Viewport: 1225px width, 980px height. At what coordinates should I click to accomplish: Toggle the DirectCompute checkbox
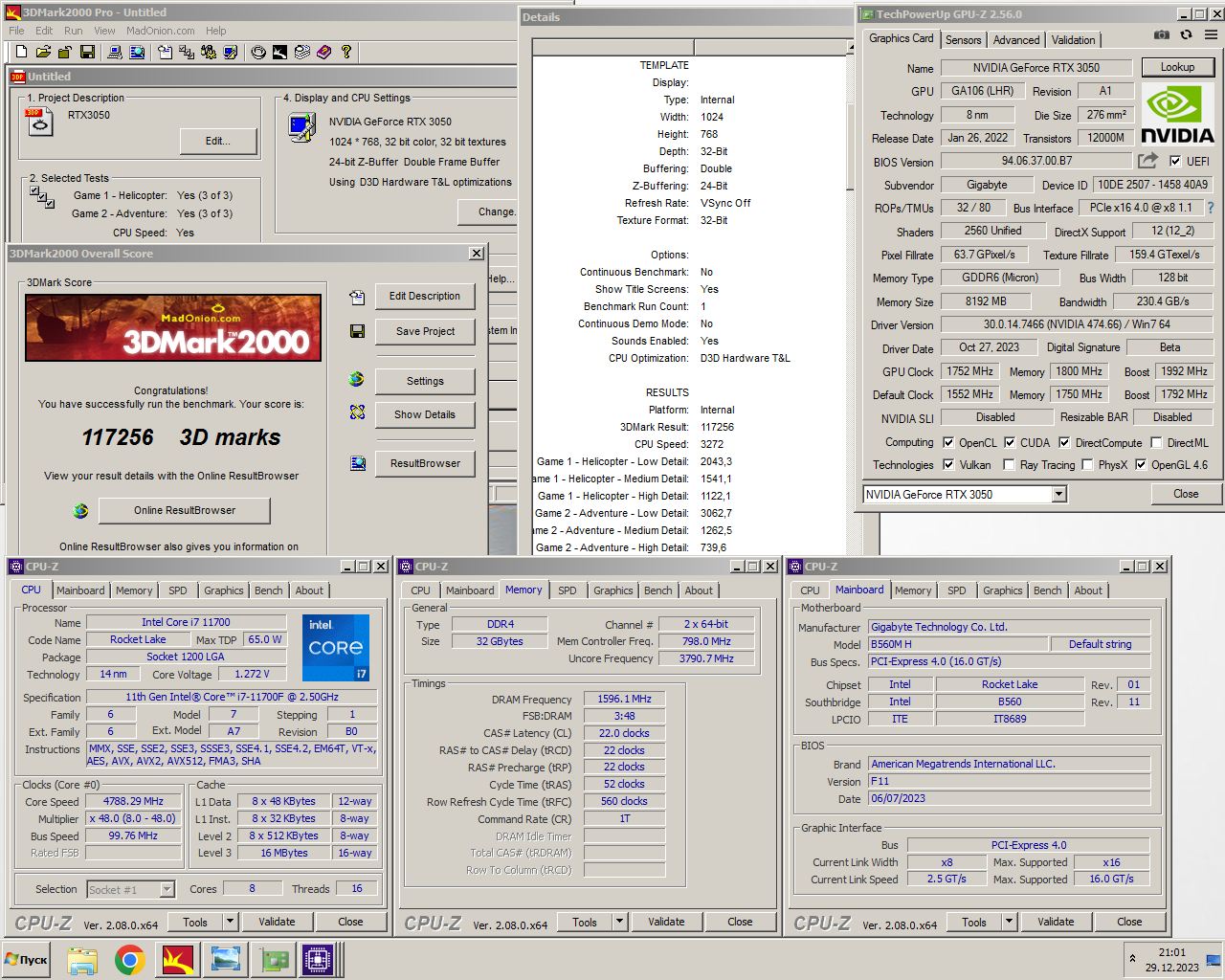1063,442
